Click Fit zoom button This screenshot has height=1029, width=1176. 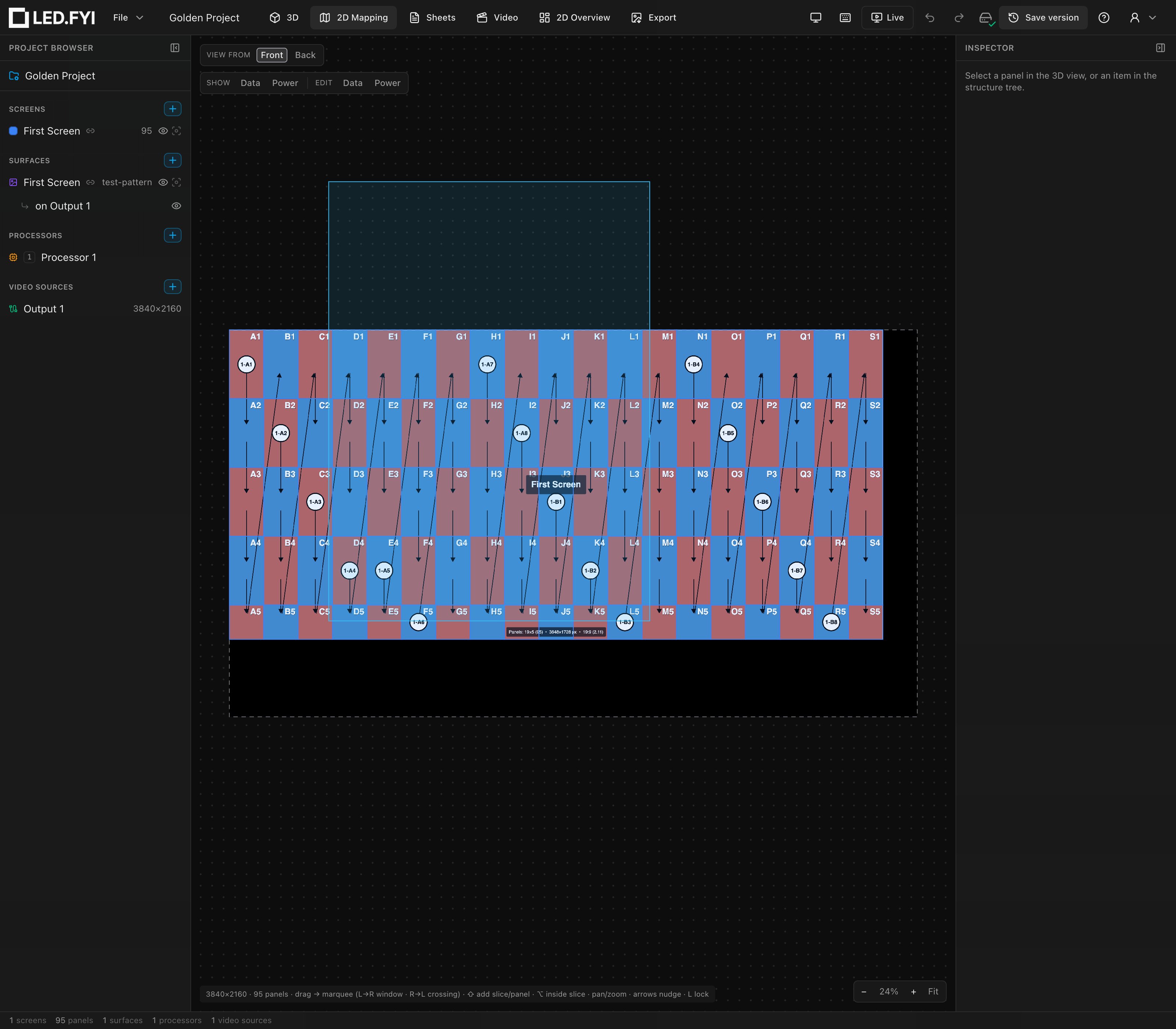point(933,992)
